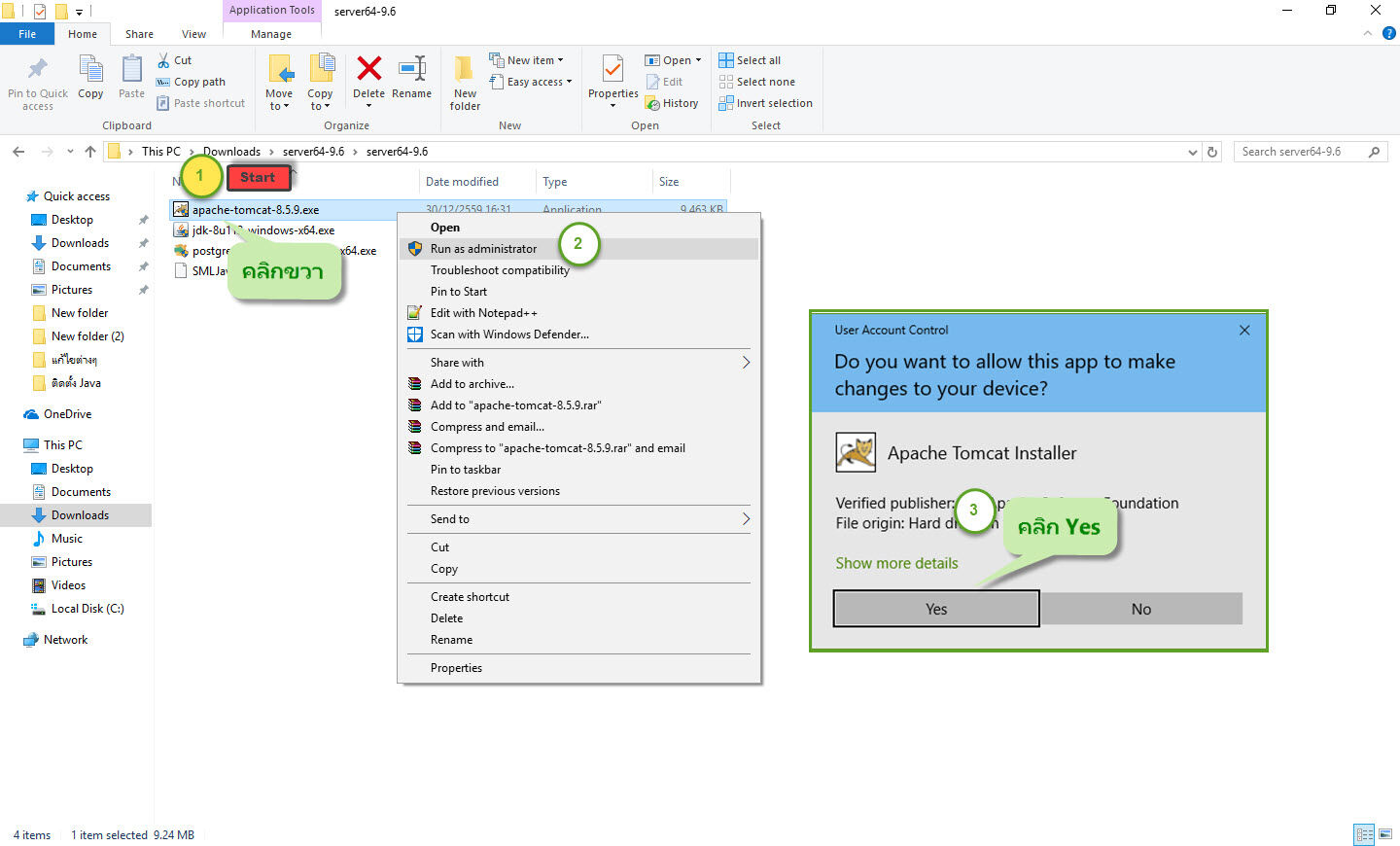Expand the Open dropdown in ribbon

(673, 60)
